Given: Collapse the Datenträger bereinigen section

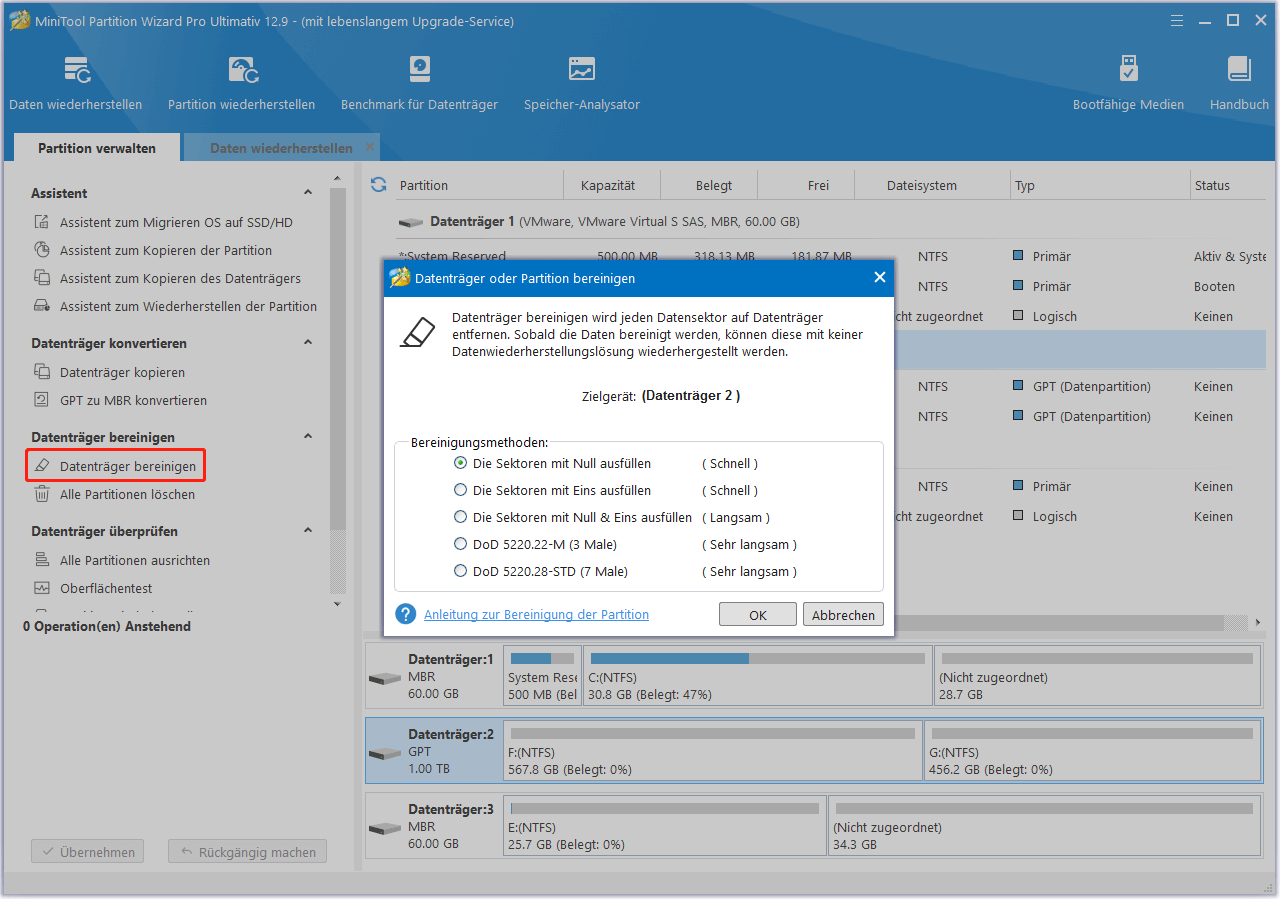Looking at the screenshot, I should (x=308, y=437).
